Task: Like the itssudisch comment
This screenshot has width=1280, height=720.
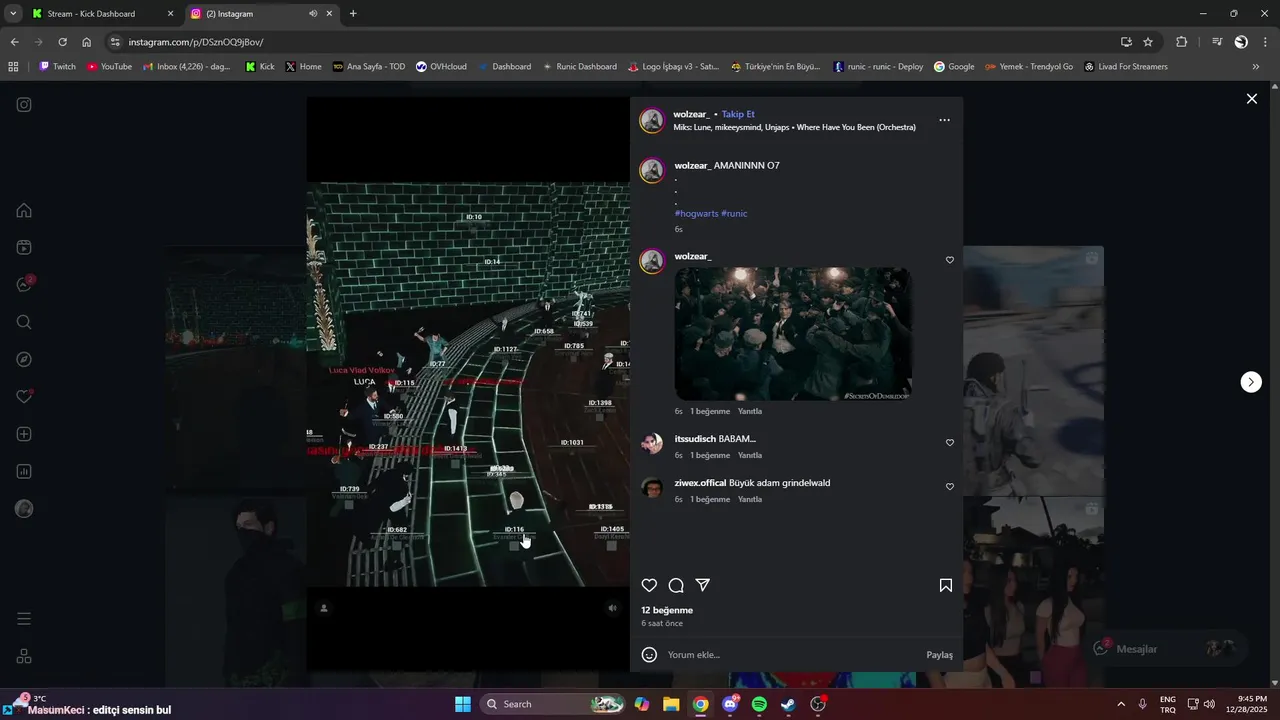Action: coord(950,443)
